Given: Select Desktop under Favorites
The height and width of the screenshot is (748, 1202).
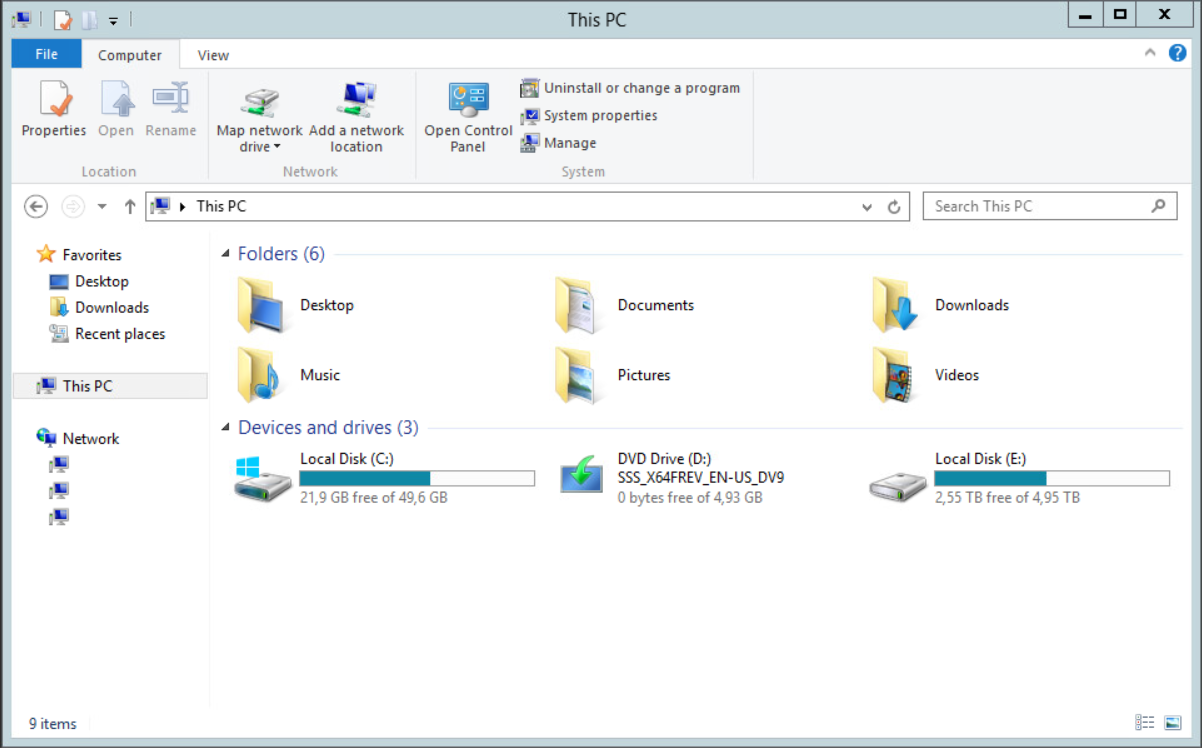Looking at the screenshot, I should tap(89, 281).
